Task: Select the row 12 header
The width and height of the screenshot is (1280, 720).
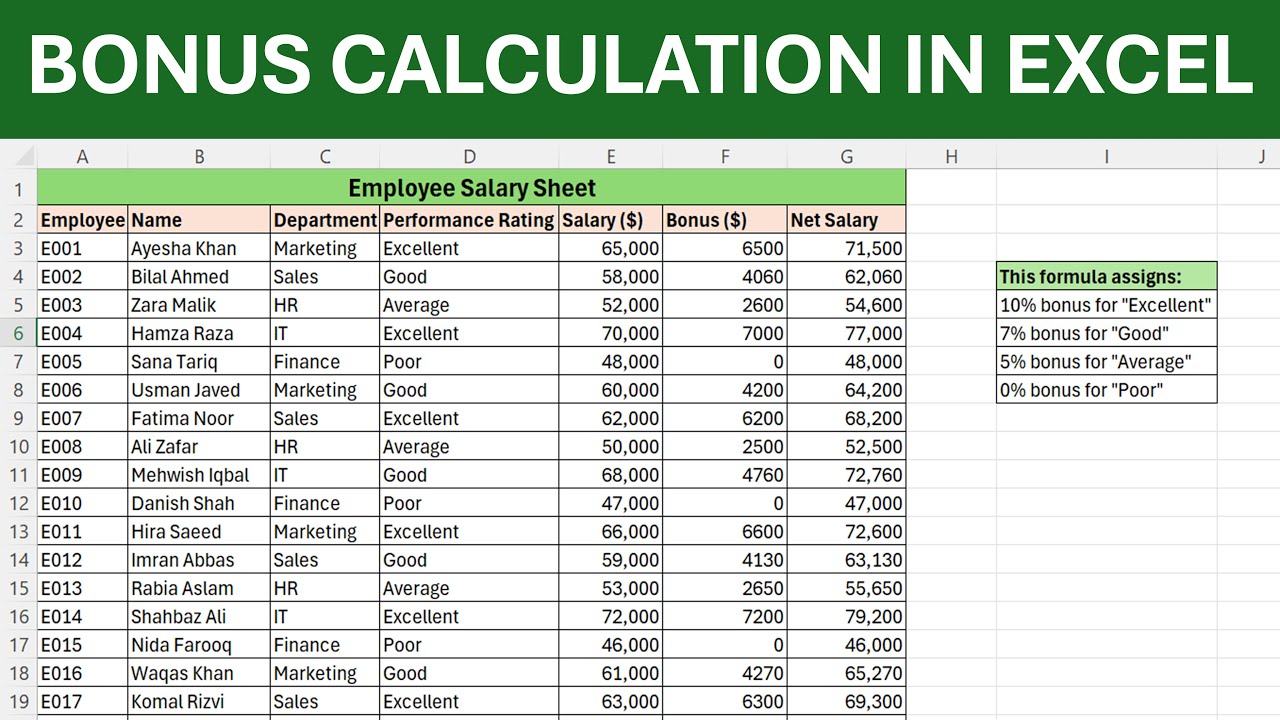Action: point(18,503)
